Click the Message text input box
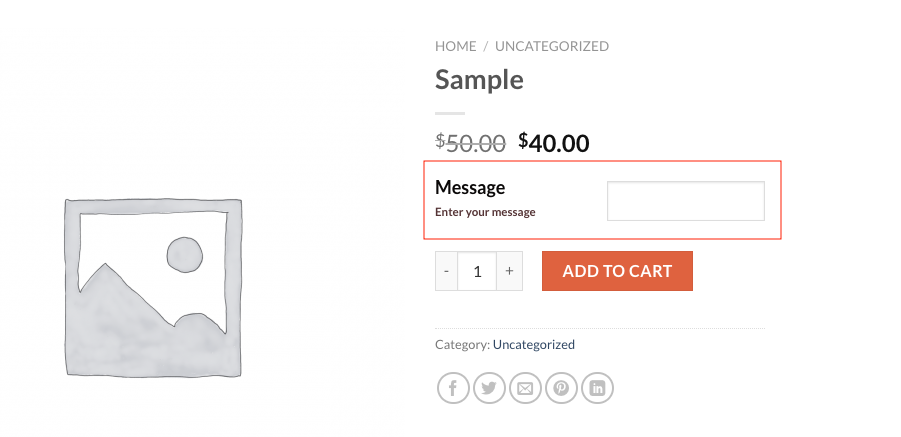This screenshot has width=901, height=437. coord(686,201)
